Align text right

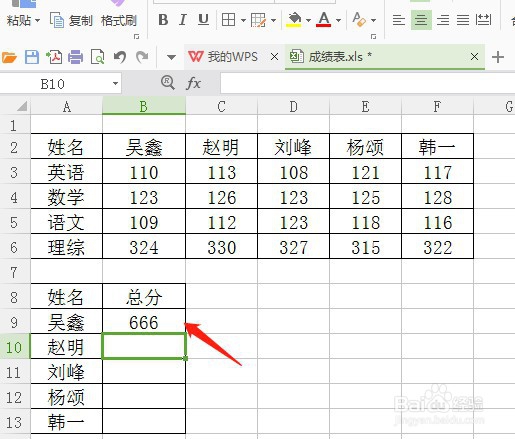[x=443, y=20]
